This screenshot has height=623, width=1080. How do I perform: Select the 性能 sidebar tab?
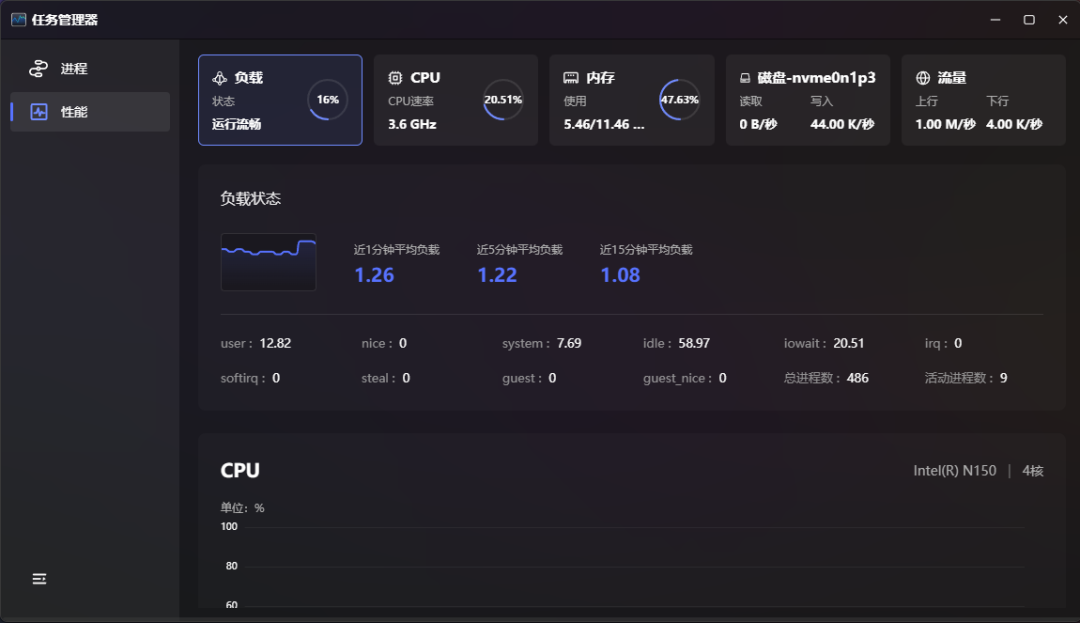[x=90, y=112]
